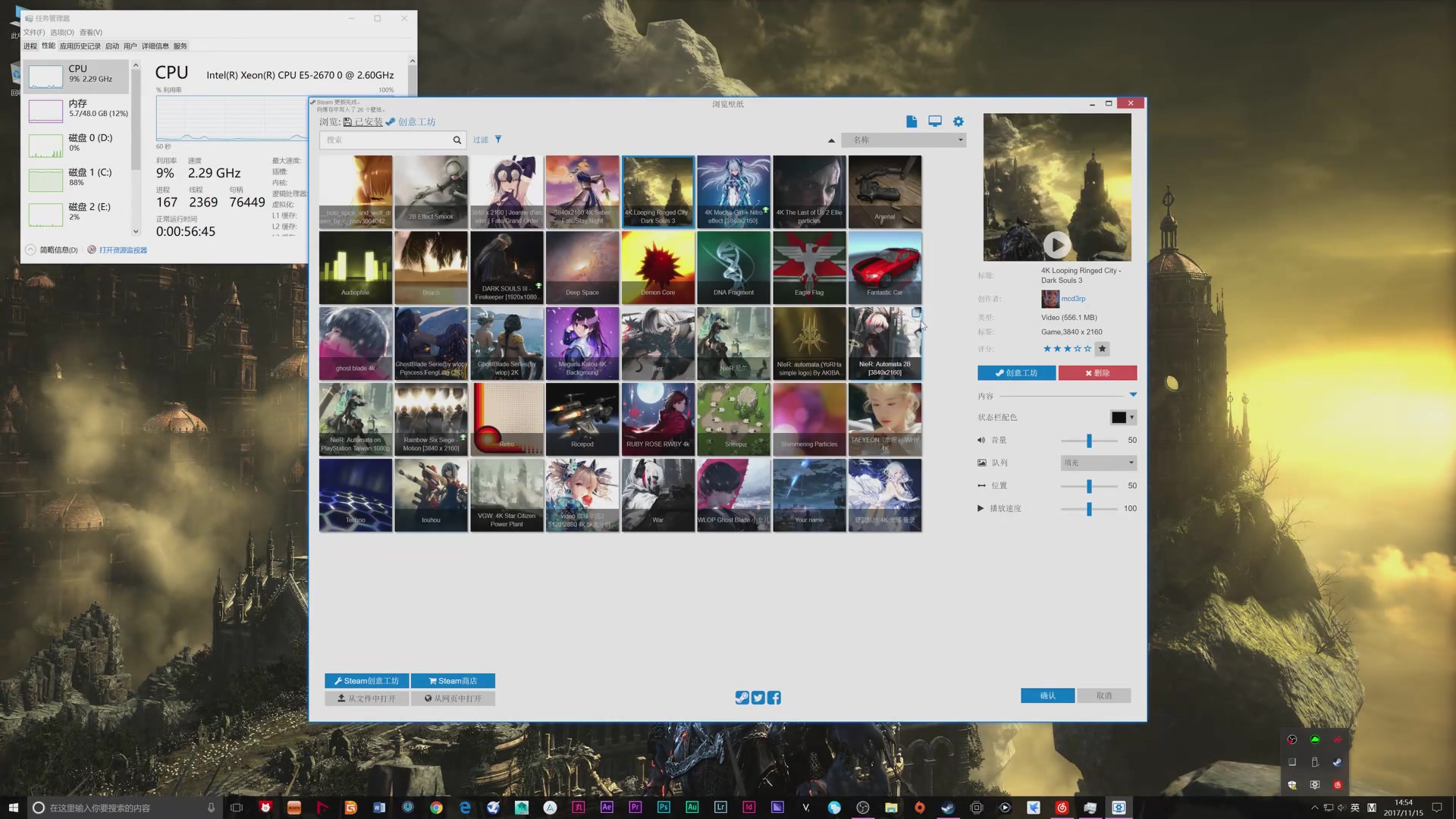1456x819 pixels.
Task: Select the DNA Fragment wallpaper
Action: click(733, 268)
